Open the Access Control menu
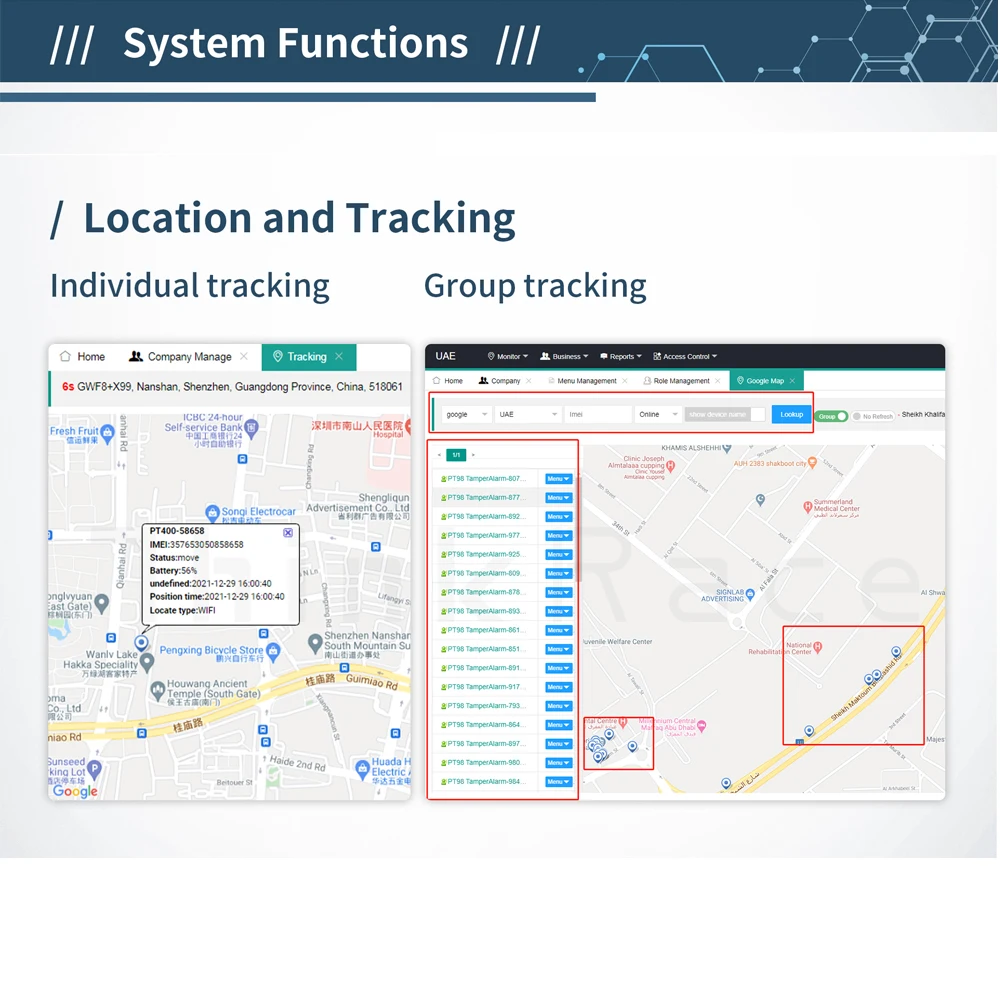Viewport: 1000px width, 1000px height. pos(685,357)
